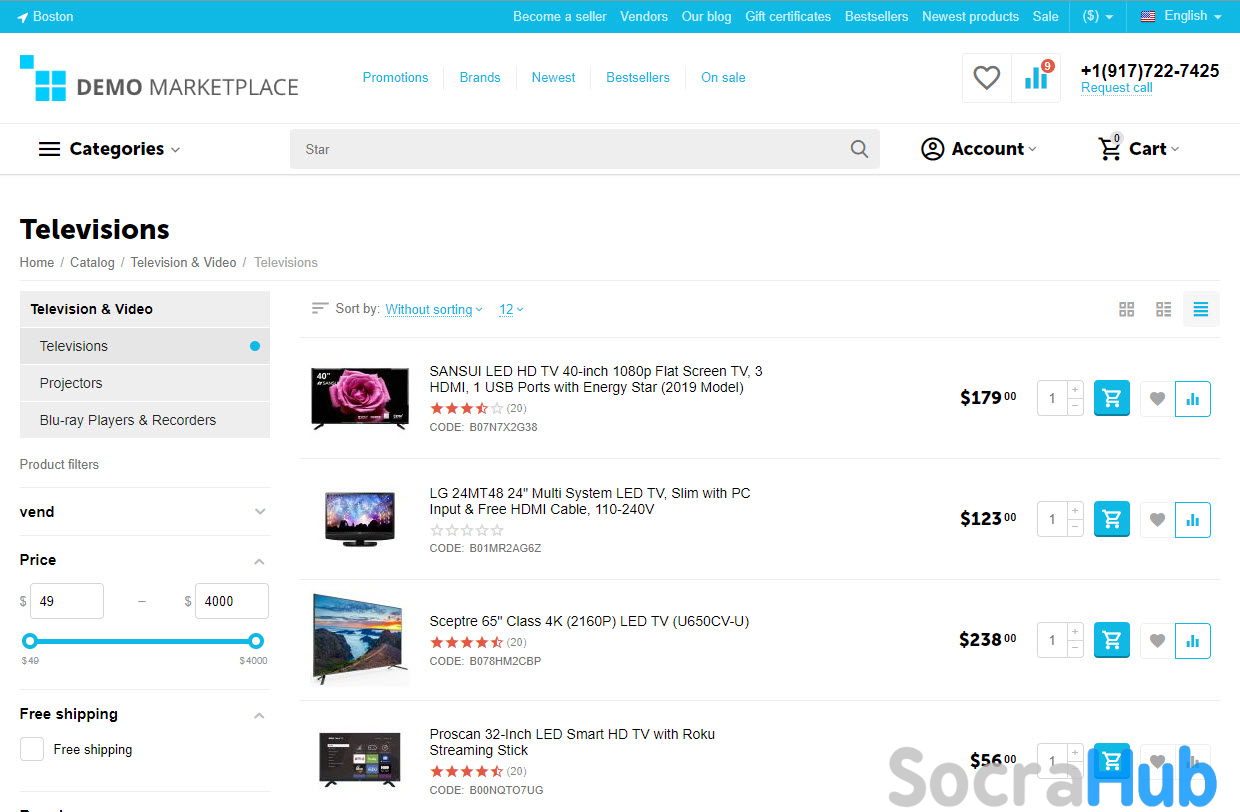Open the Cart dropdown

pos(1139,149)
